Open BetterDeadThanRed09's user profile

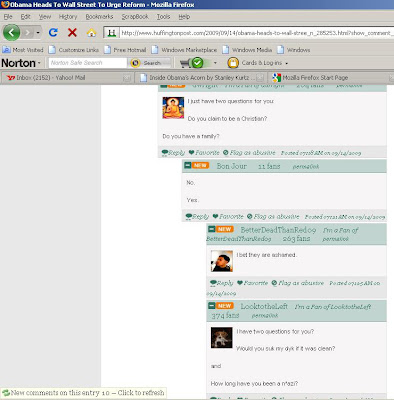tap(278, 230)
